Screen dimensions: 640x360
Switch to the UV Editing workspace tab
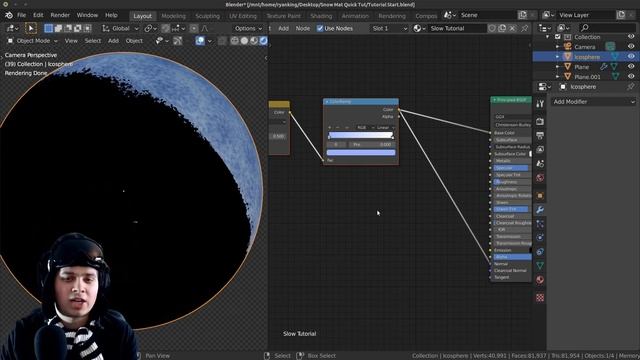(x=243, y=16)
